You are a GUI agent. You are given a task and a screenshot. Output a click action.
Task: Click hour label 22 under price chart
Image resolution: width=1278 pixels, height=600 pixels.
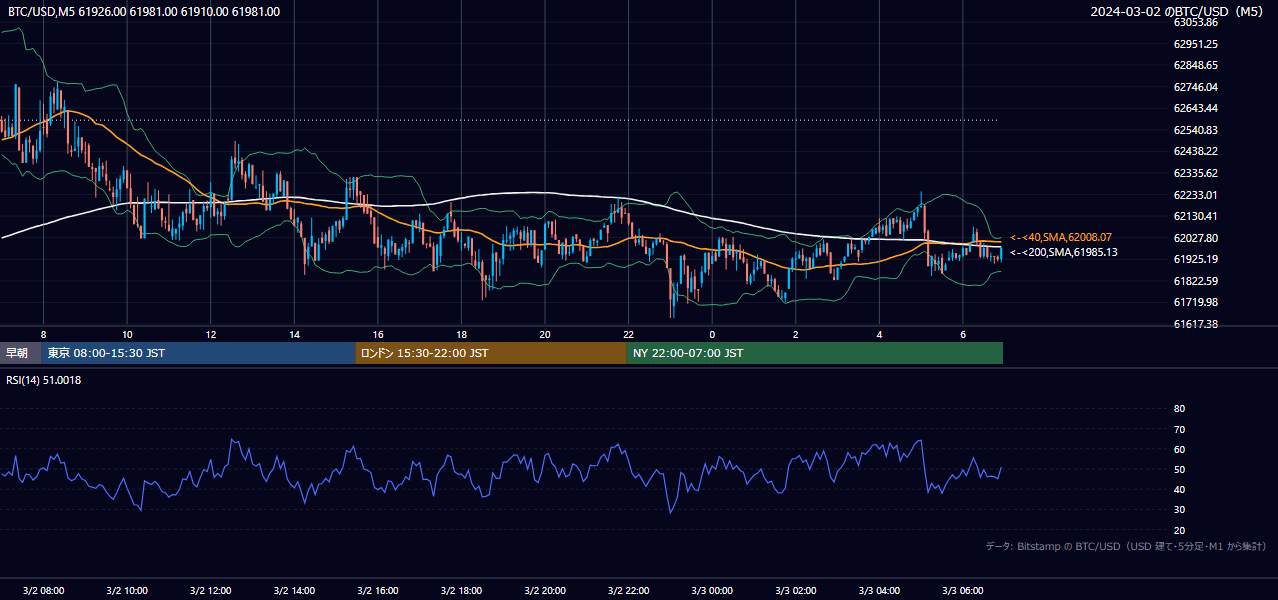pyautogui.click(x=628, y=334)
